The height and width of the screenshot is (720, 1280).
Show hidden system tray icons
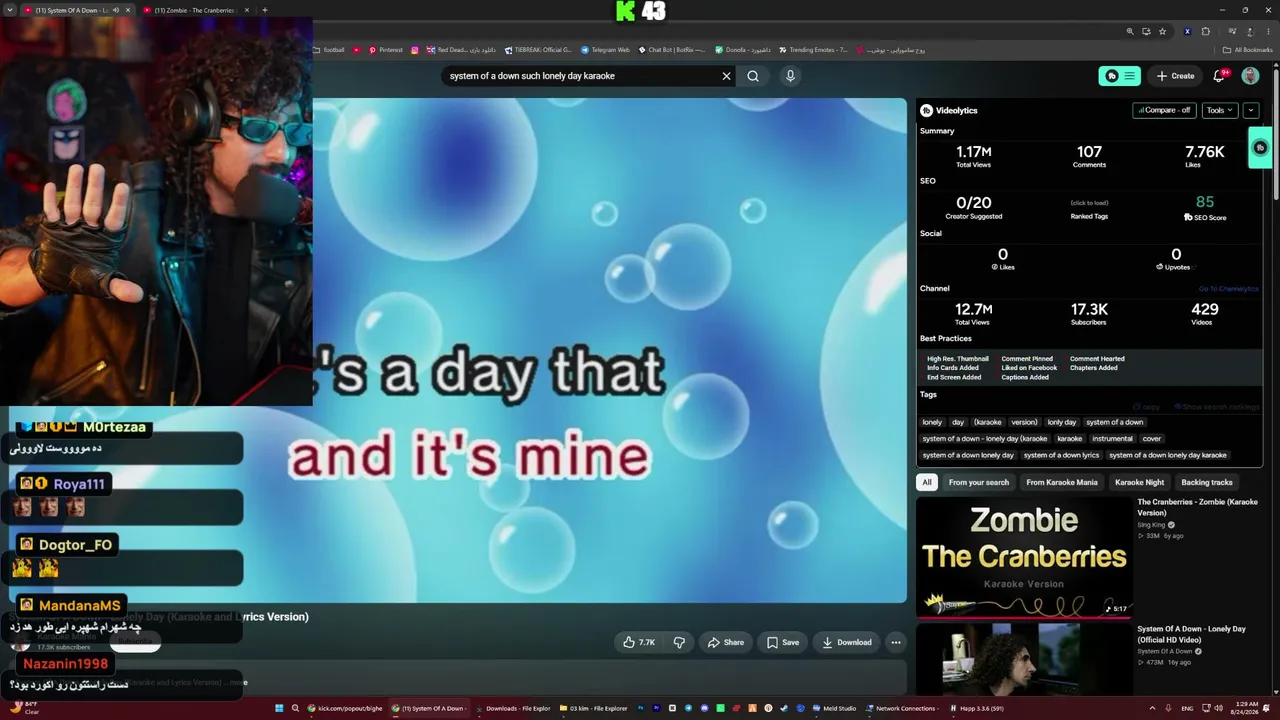point(1152,708)
